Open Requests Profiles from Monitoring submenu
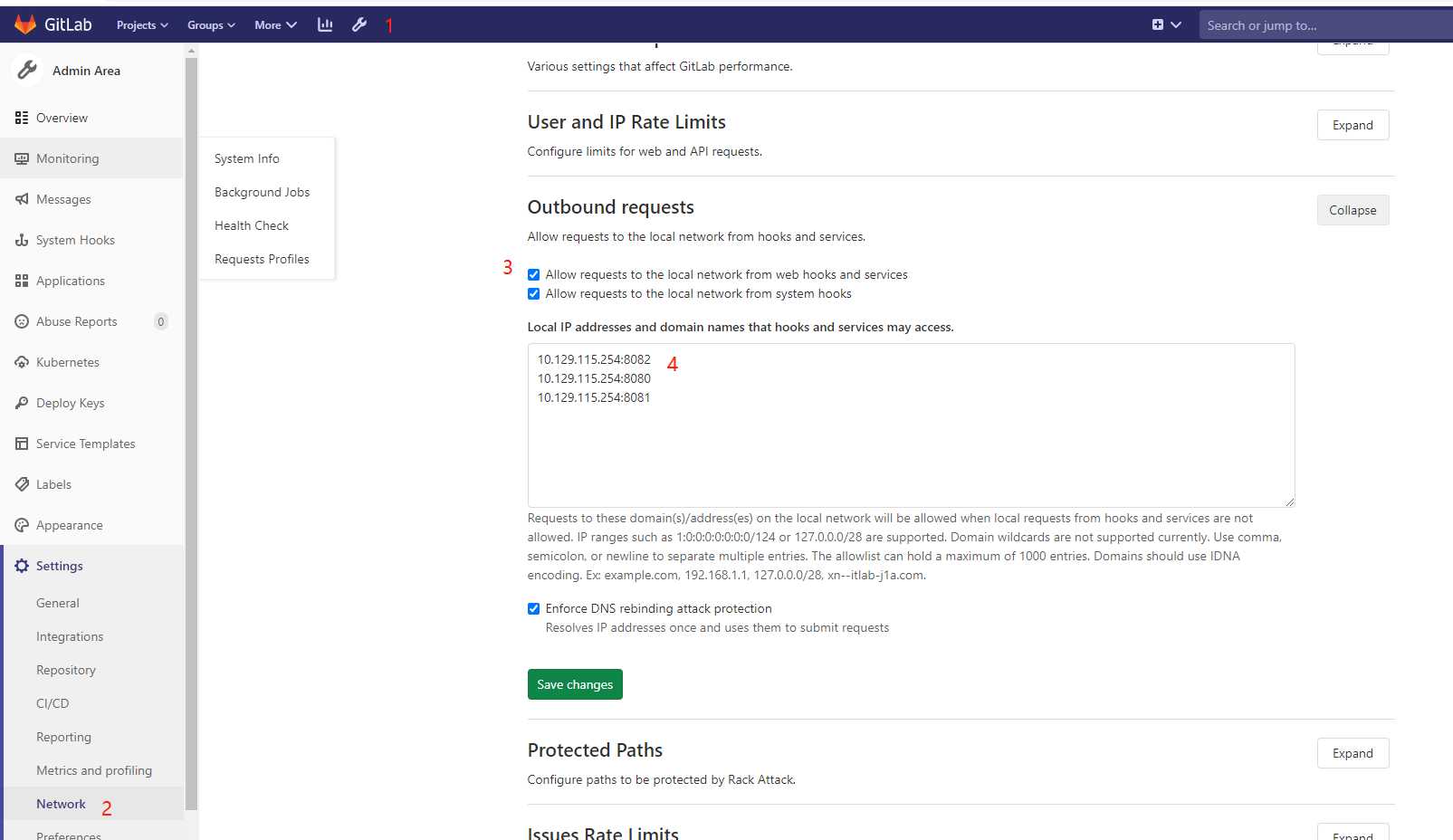This screenshot has width=1453, height=840. point(262,259)
